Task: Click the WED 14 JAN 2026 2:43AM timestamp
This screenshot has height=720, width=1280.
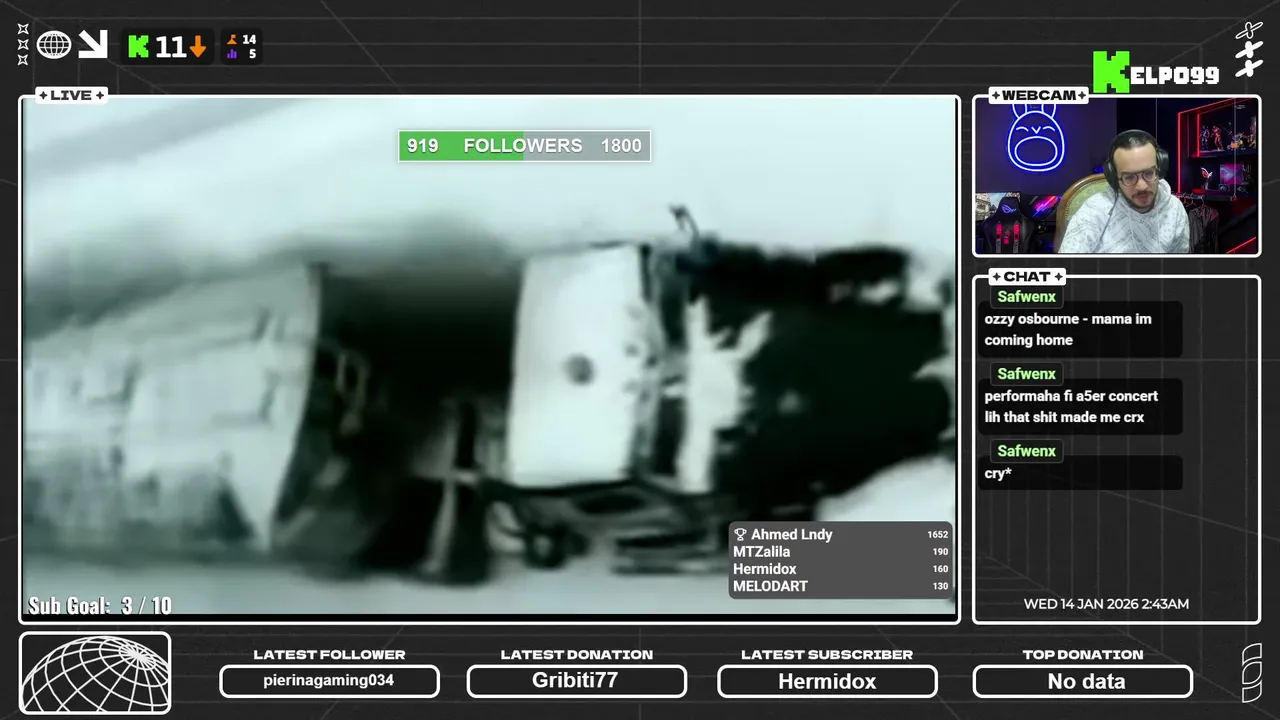Action: (1106, 604)
